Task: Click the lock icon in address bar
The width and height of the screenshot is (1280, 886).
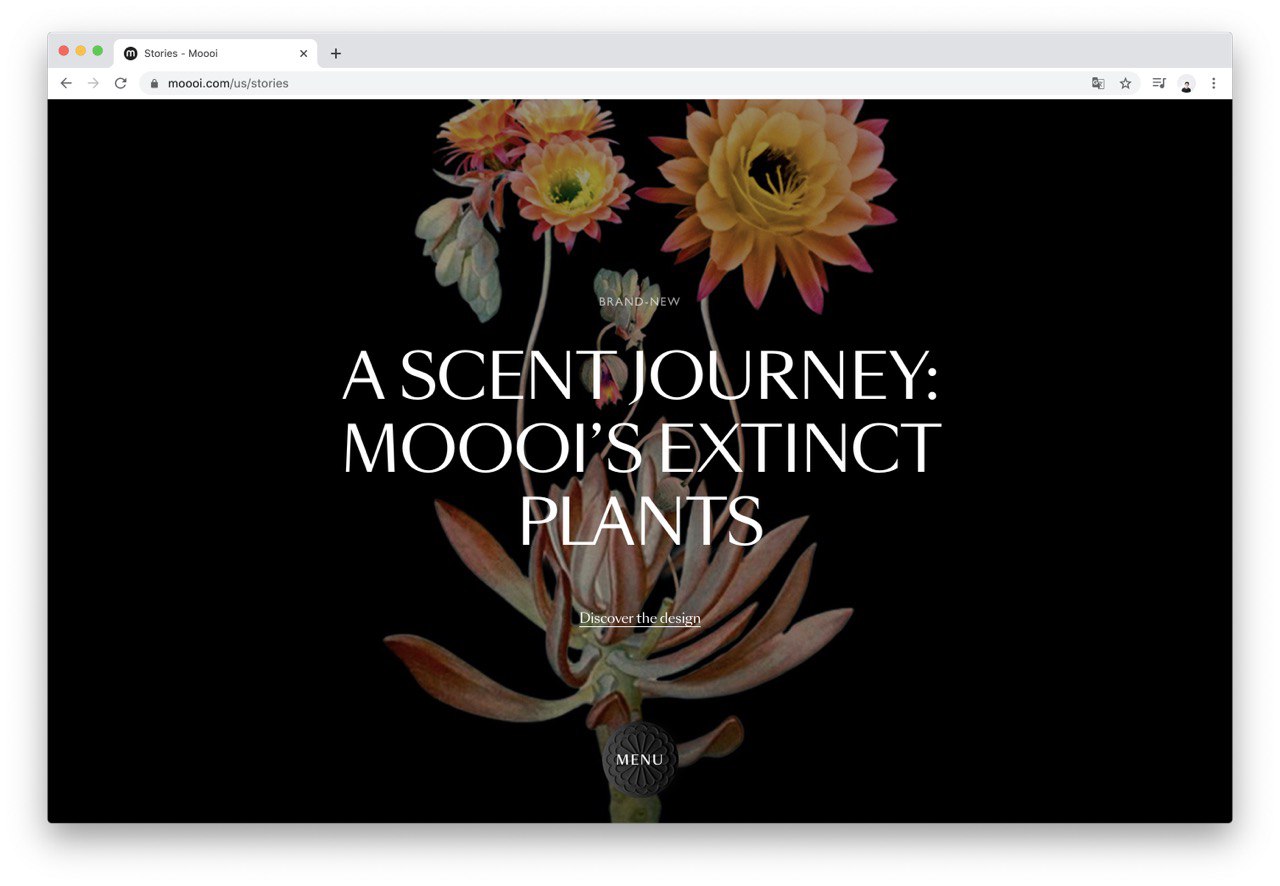Action: (154, 83)
